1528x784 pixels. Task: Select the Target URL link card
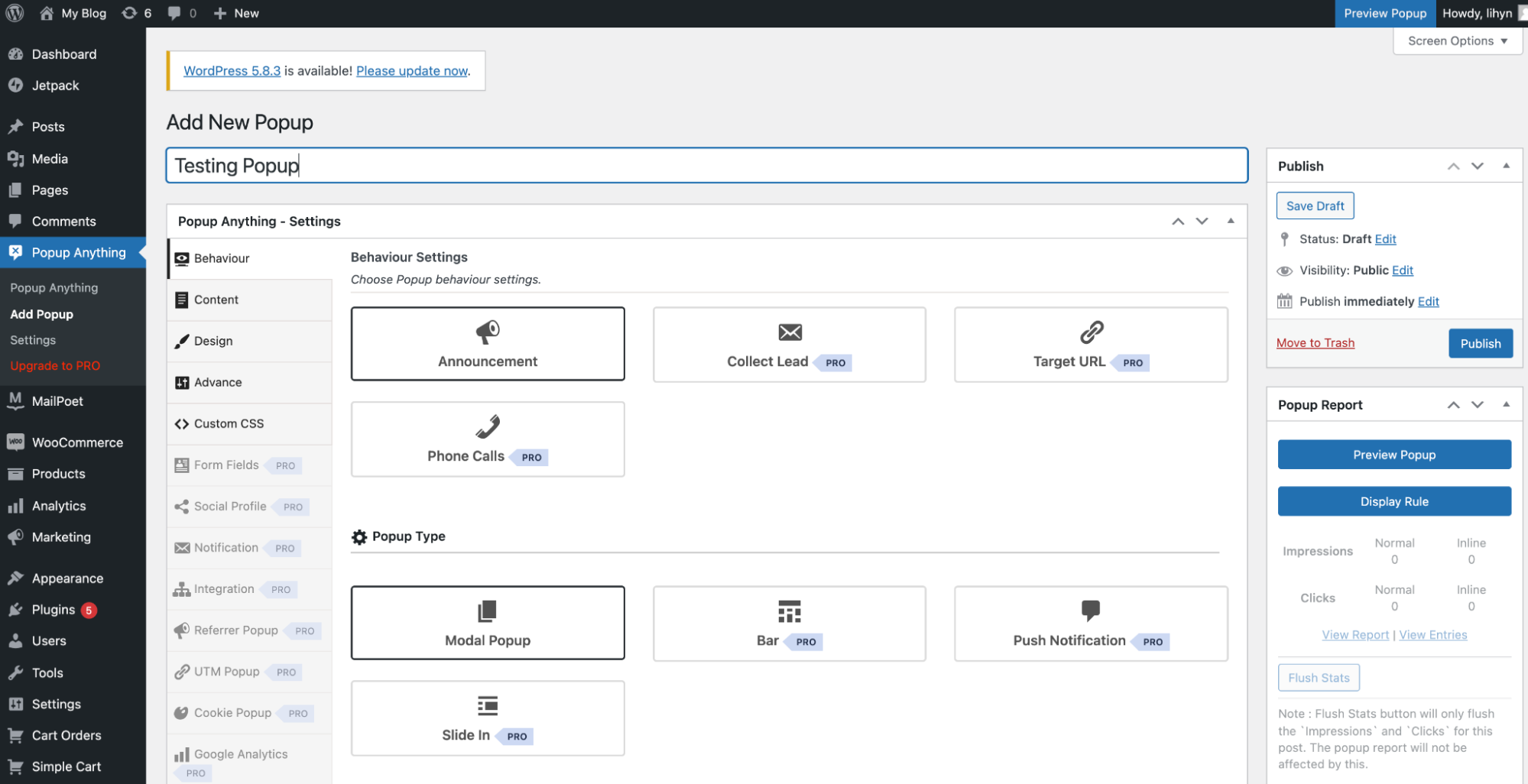coord(1091,345)
